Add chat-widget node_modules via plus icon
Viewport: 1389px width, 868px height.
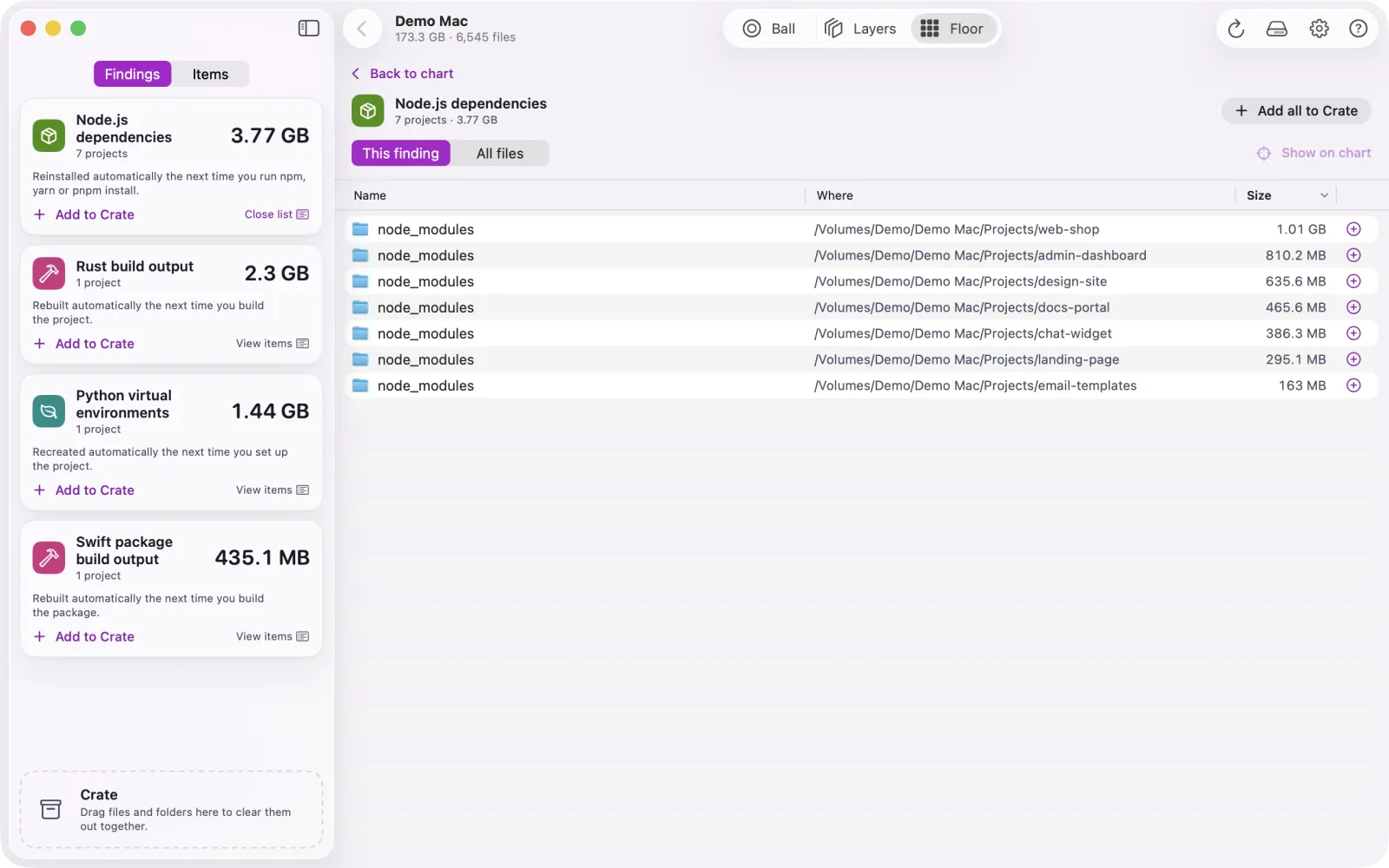point(1353,333)
